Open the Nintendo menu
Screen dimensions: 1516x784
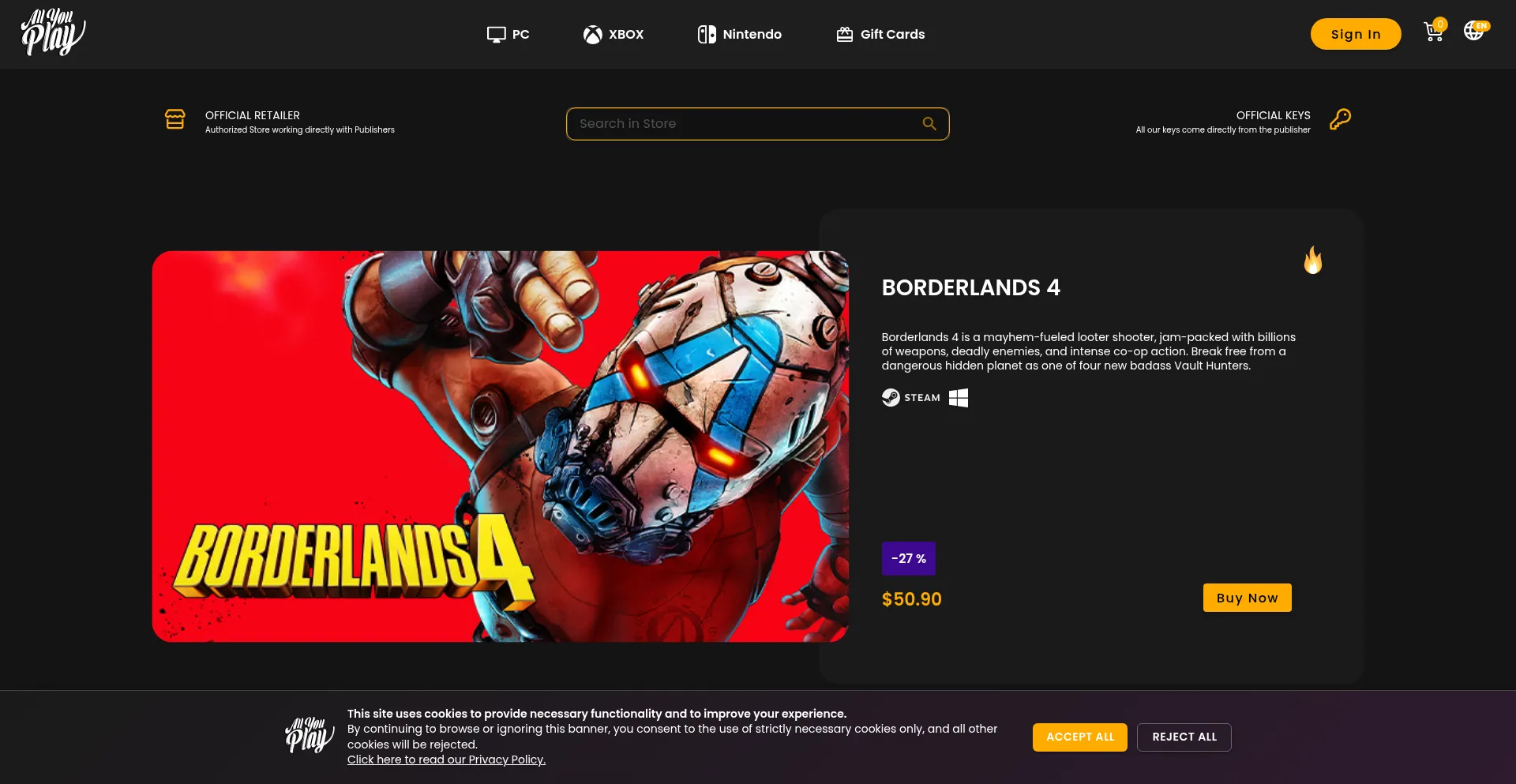tap(740, 34)
